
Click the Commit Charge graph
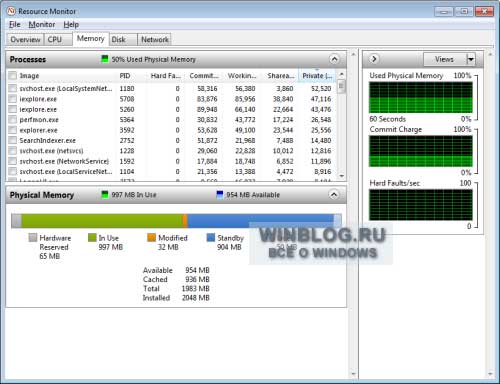421,151
